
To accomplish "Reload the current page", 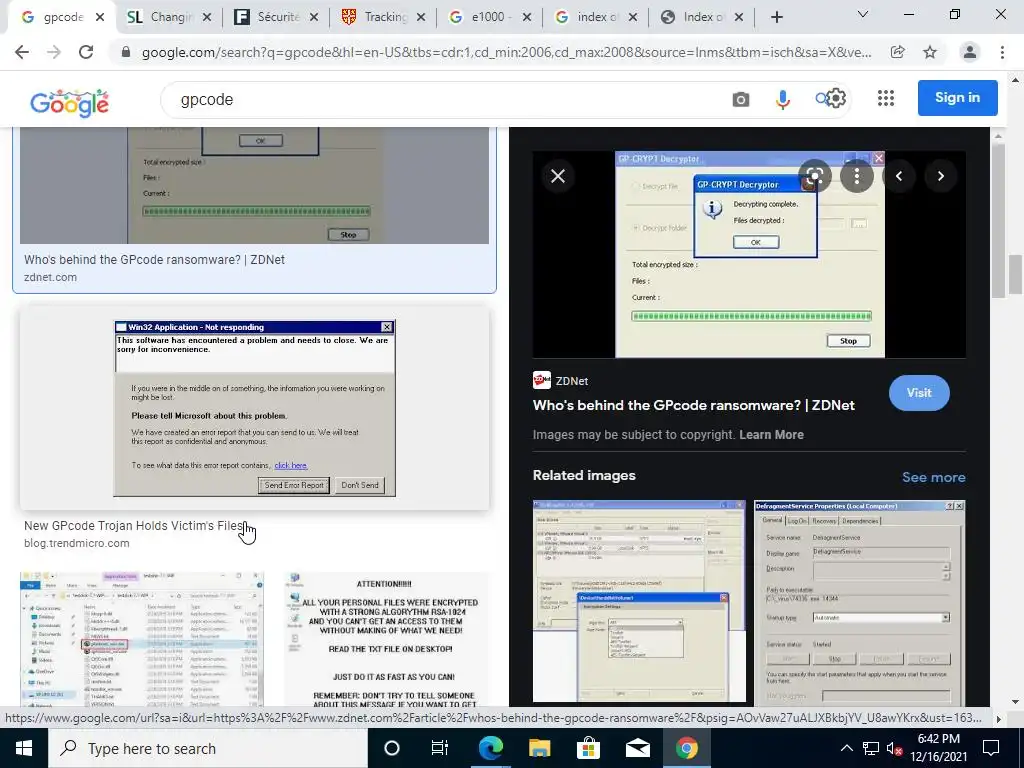I will tap(86, 52).
